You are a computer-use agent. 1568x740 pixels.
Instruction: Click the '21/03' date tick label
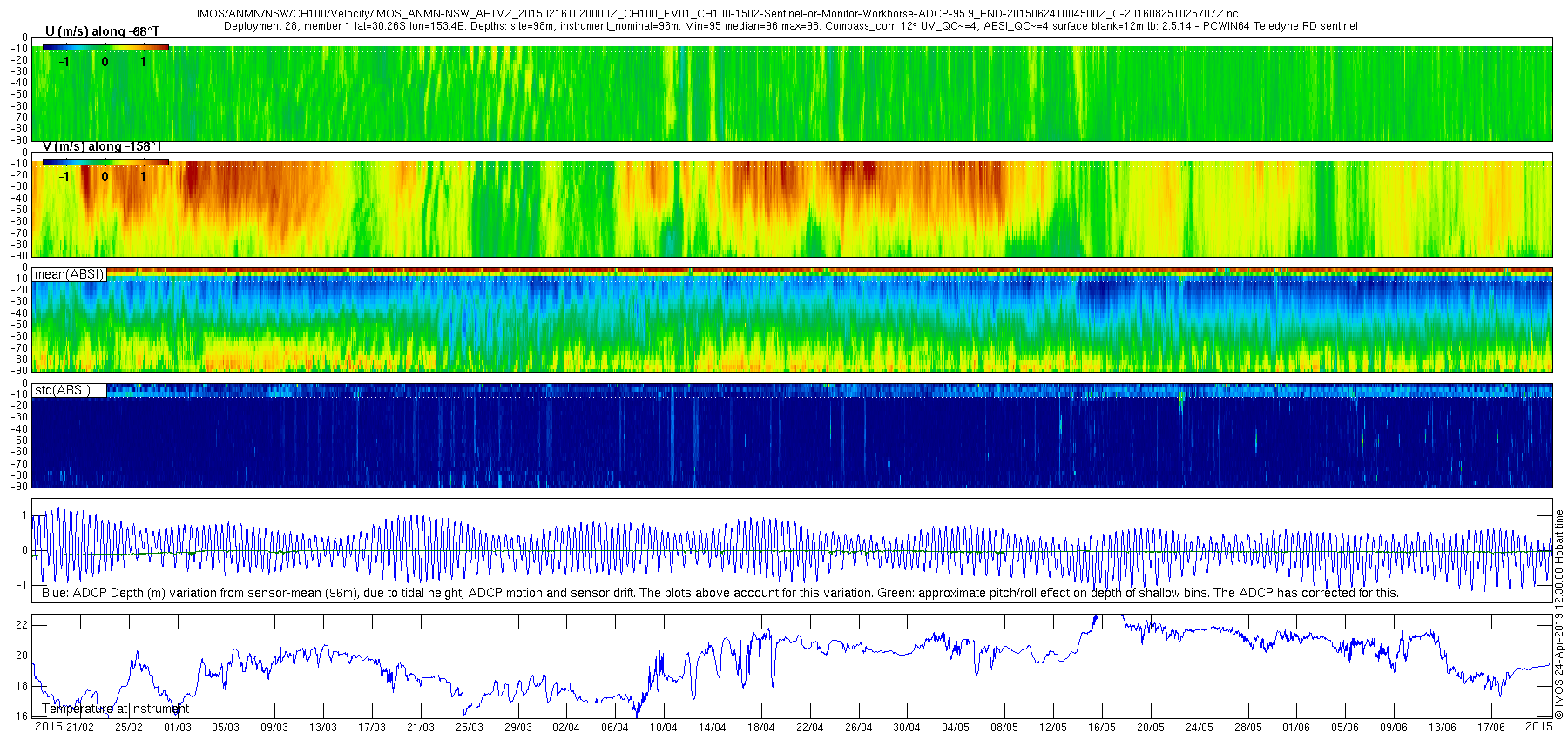(421, 727)
